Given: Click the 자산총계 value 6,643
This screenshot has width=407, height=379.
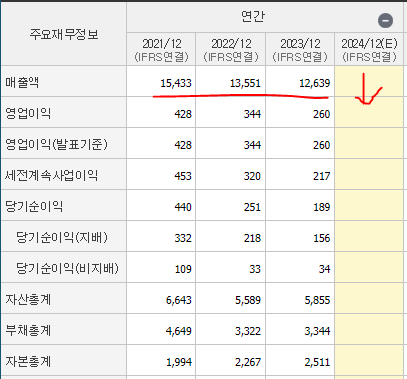Looking at the screenshot, I should [179, 300].
